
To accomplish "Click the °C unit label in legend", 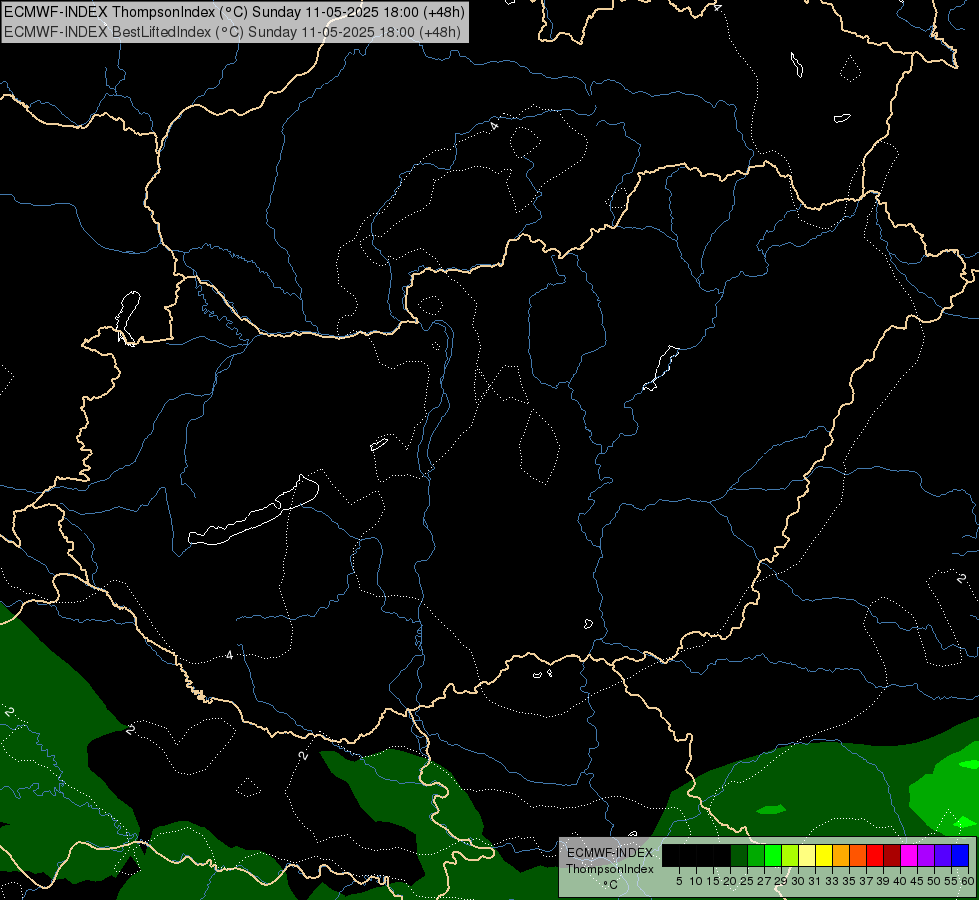I will [611, 885].
